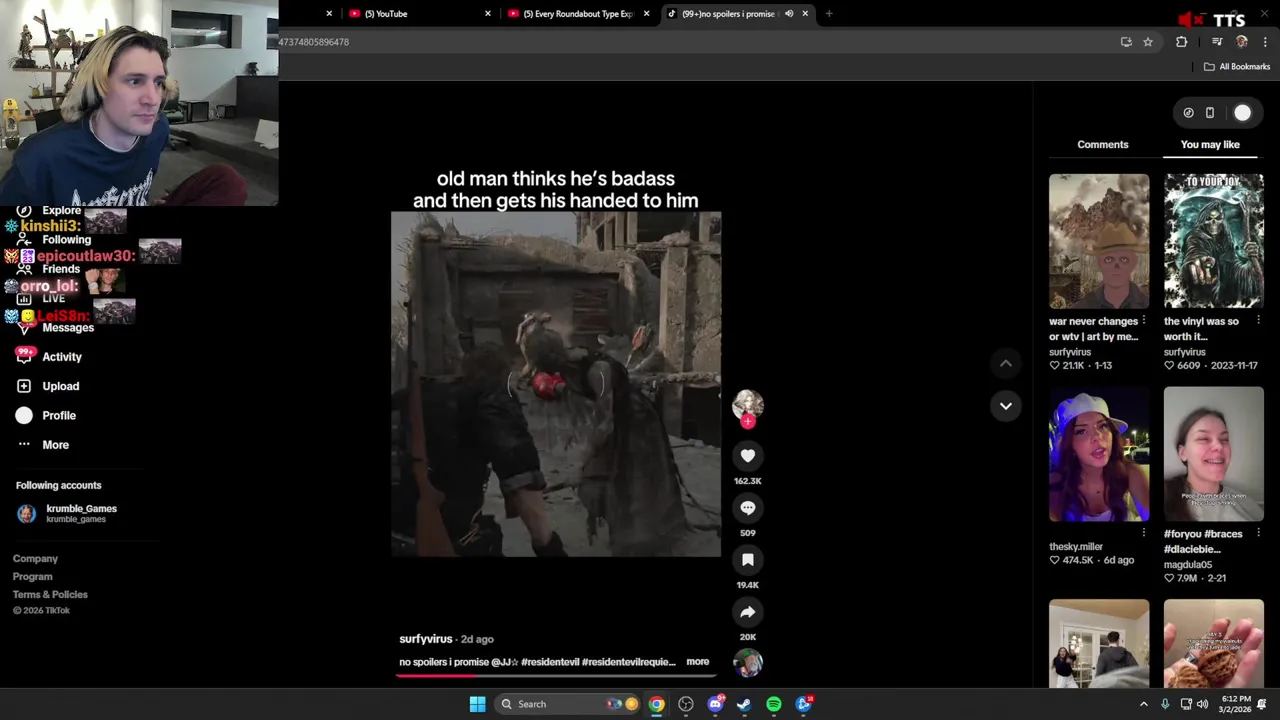Image resolution: width=1280 pixels, height=720 pixels.
Task: Select the You may like tab
Action: tap(1210, 144)
